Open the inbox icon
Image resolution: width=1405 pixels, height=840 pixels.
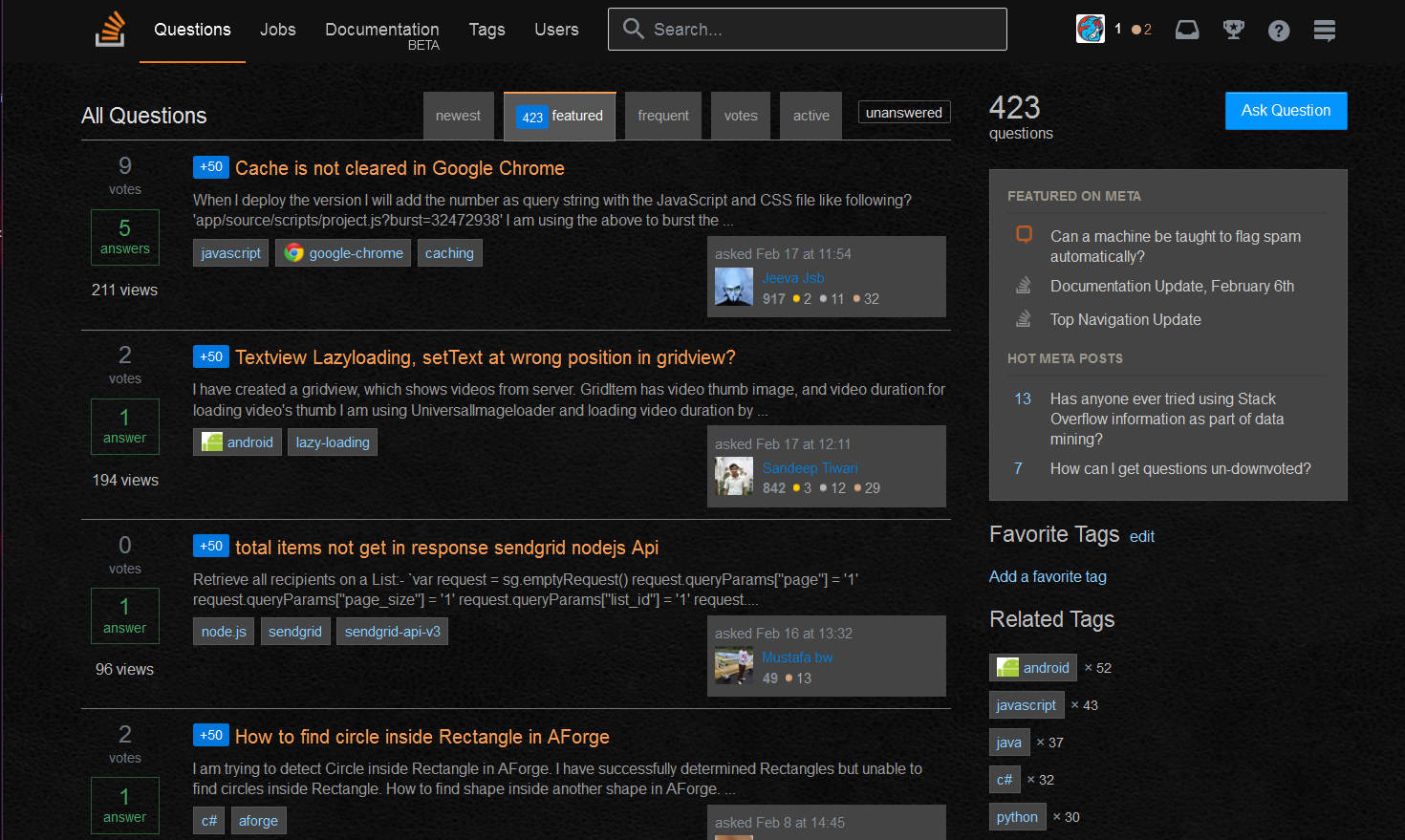(1187, 30)
